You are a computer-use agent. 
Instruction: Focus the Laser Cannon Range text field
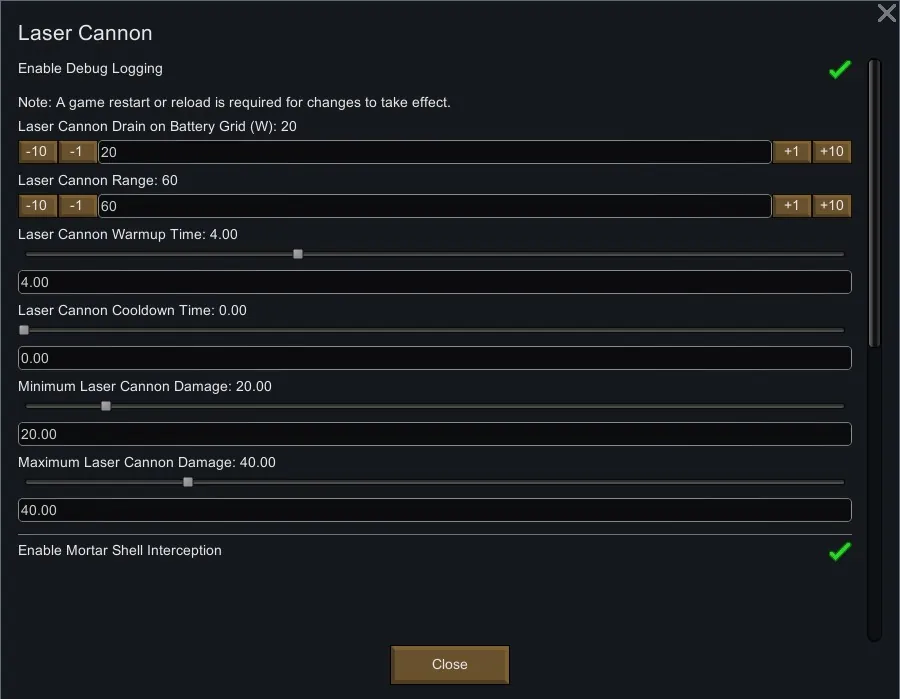pyautogui.click(x=434, y=206)
